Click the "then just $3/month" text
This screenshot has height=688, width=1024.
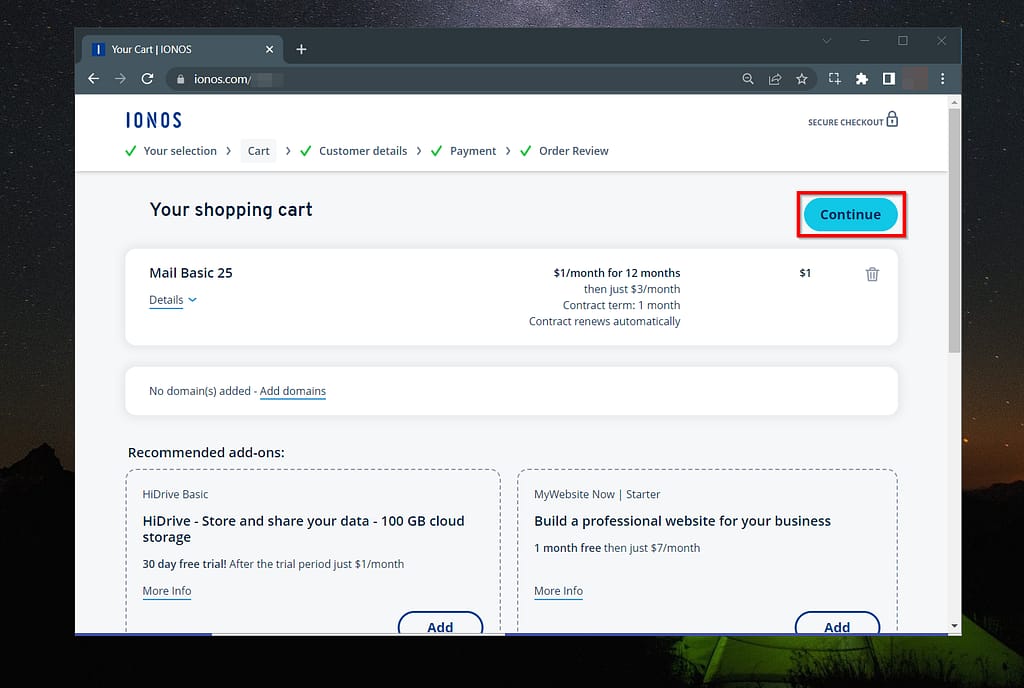[x=632, y=289]
